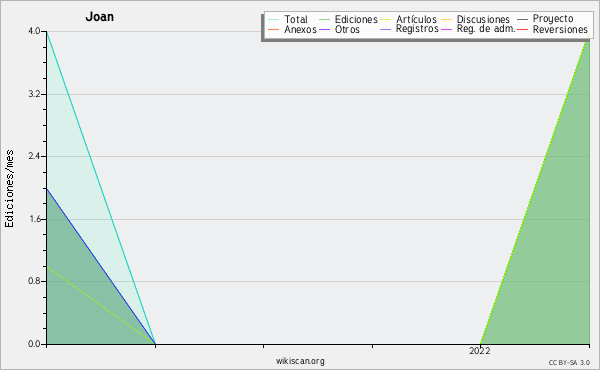Screen dimensions: 600x370
Task: Click the Ediciones/mes y-axis title
Action: [x=9, y=189]
